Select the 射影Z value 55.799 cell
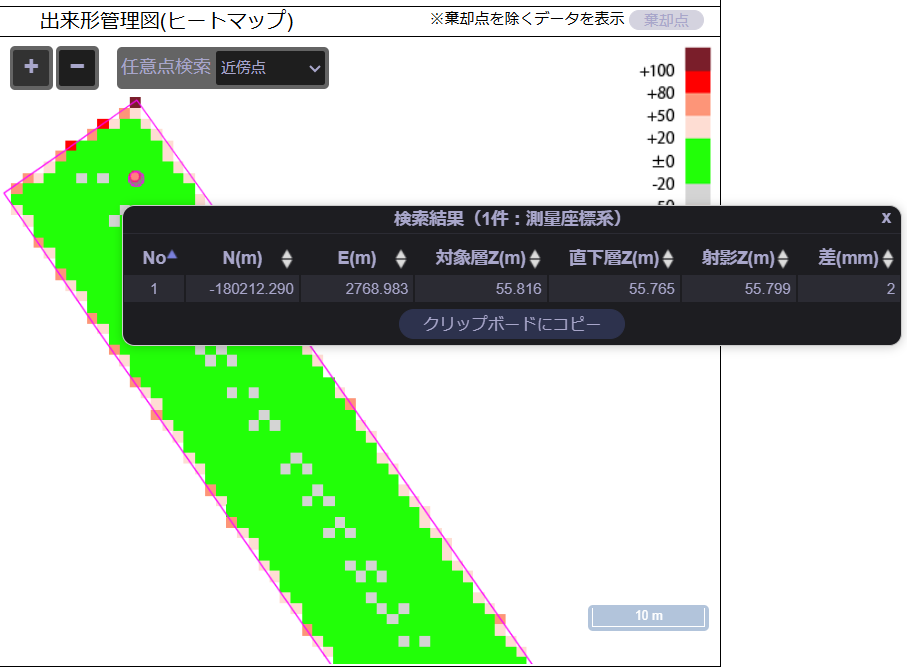This screenshot has height=672, width=907. (x=739, y=289)
